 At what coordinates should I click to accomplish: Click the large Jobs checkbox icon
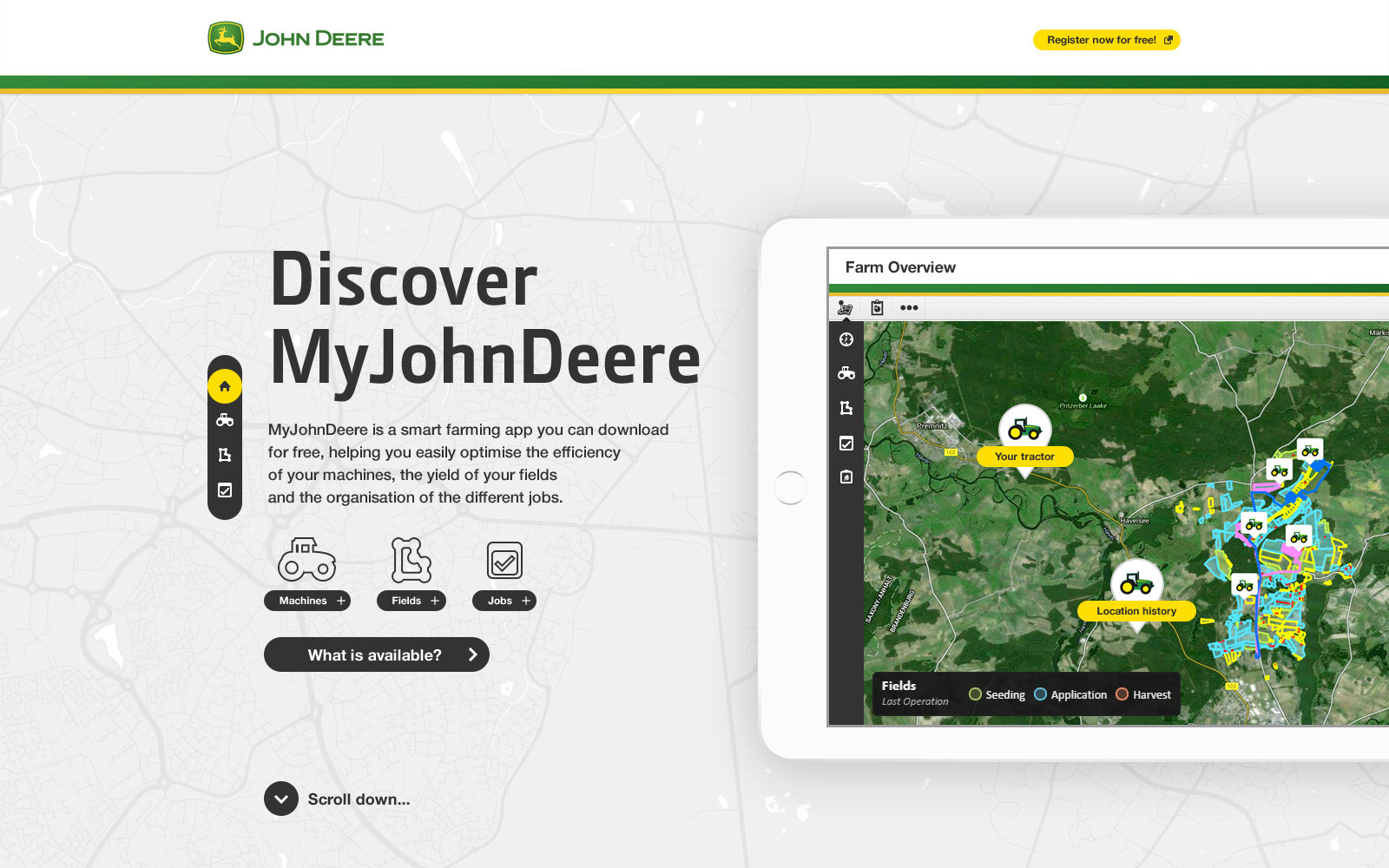504,561
